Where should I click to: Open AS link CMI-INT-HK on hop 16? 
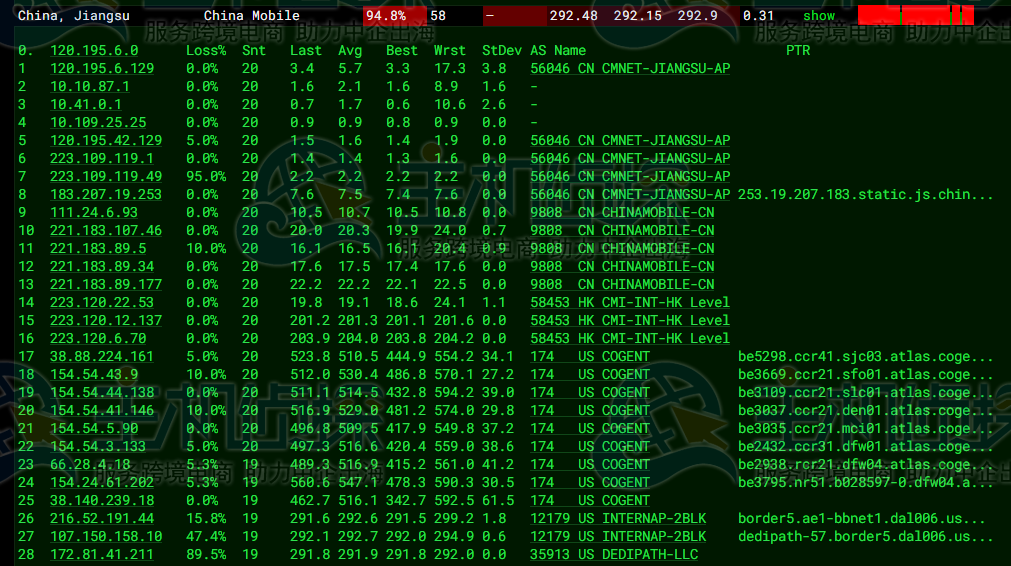click(x=630, y=338)
